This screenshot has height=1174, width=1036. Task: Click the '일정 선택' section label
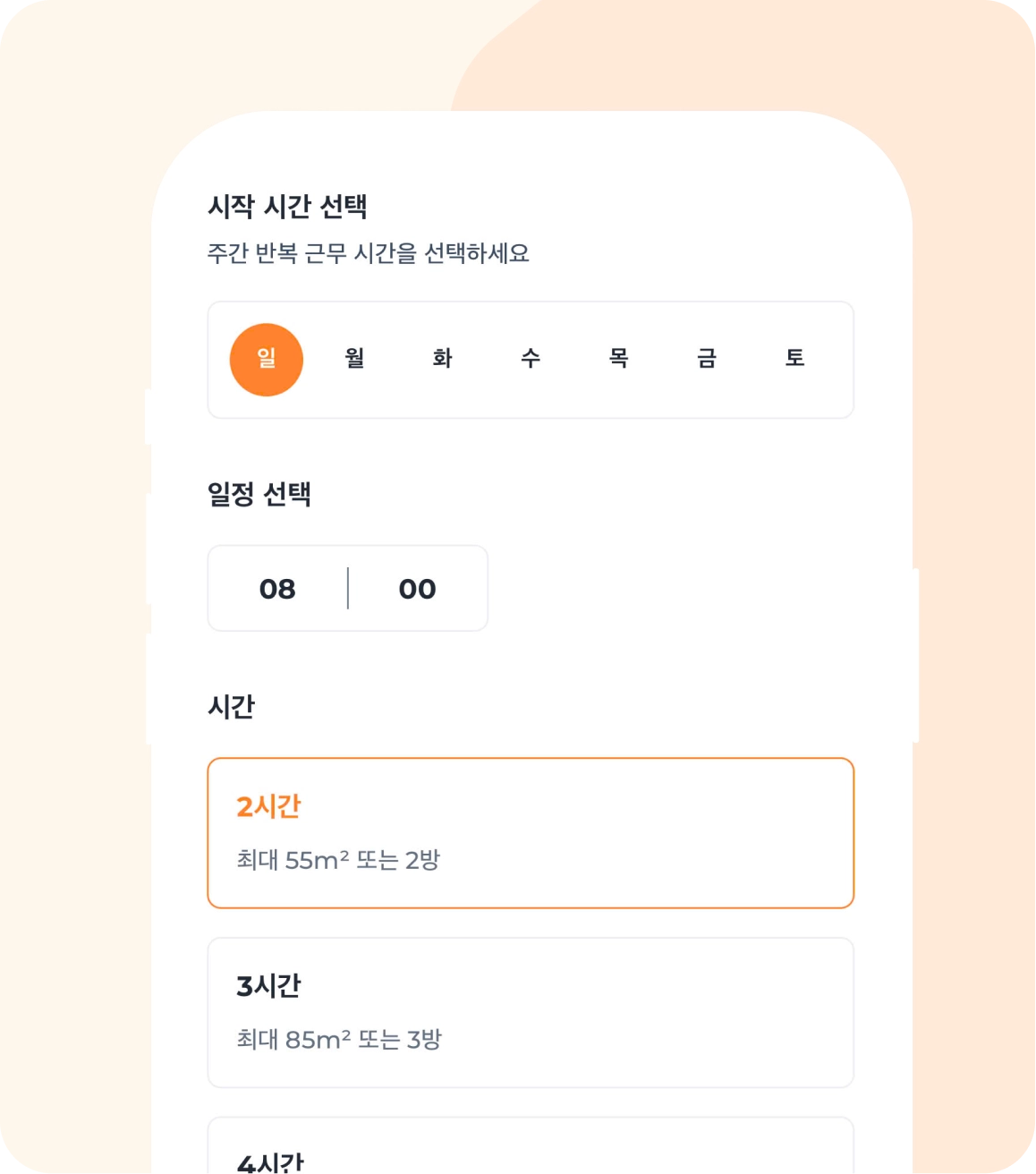point(259,494)
